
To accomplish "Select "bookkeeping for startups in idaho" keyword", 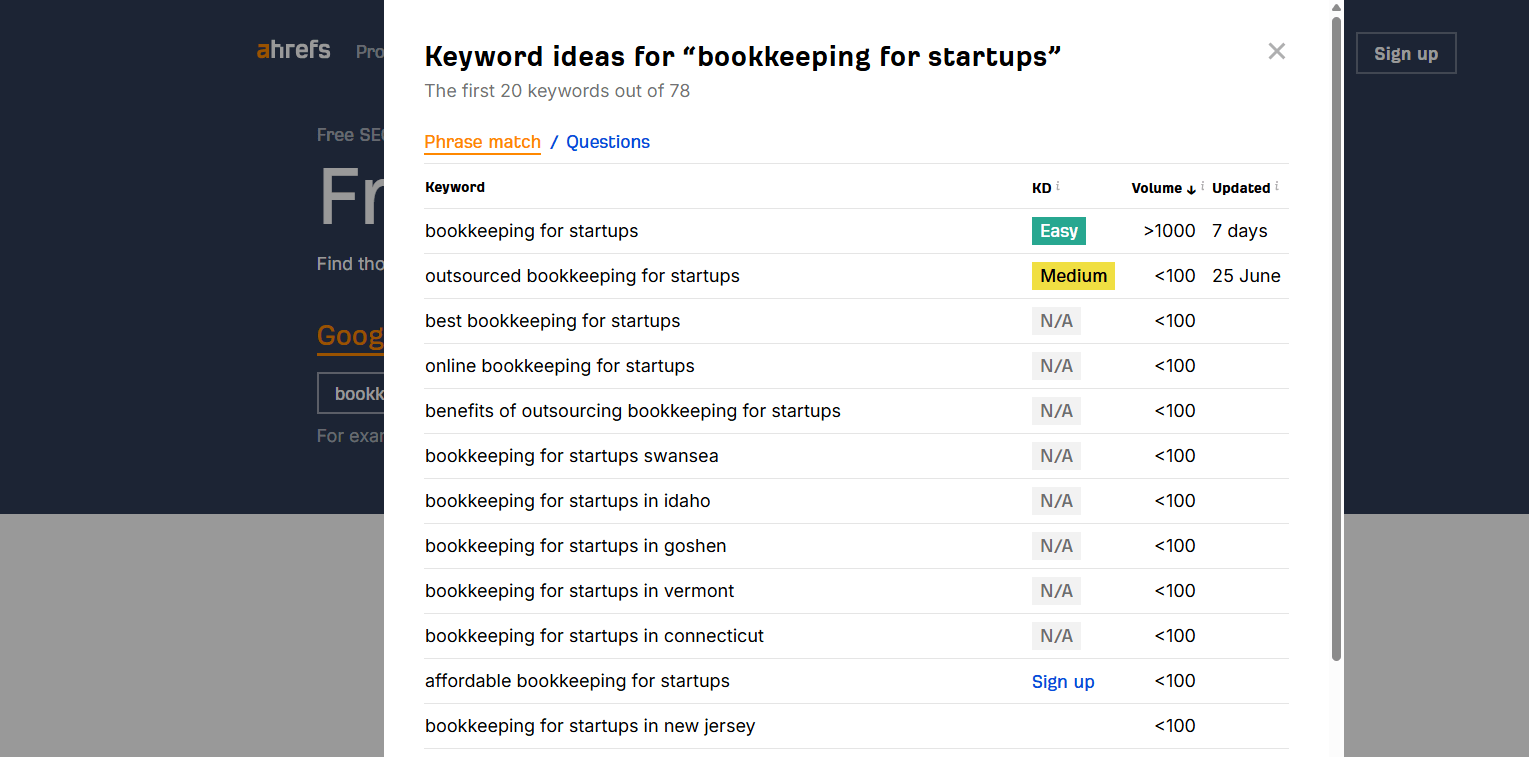I will [568, 501].
